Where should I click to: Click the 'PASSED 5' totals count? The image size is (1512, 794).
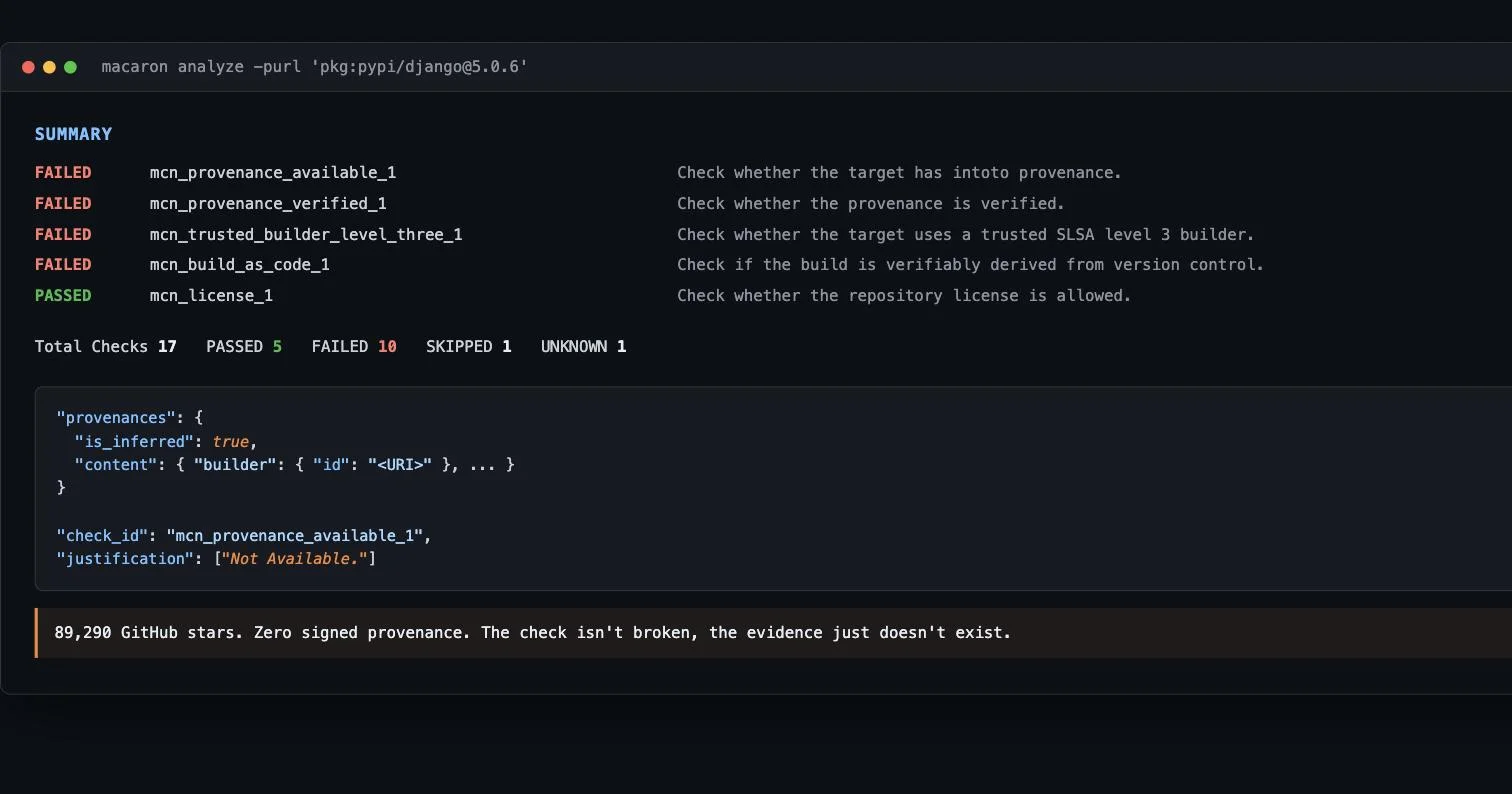(x=244, y=347)
